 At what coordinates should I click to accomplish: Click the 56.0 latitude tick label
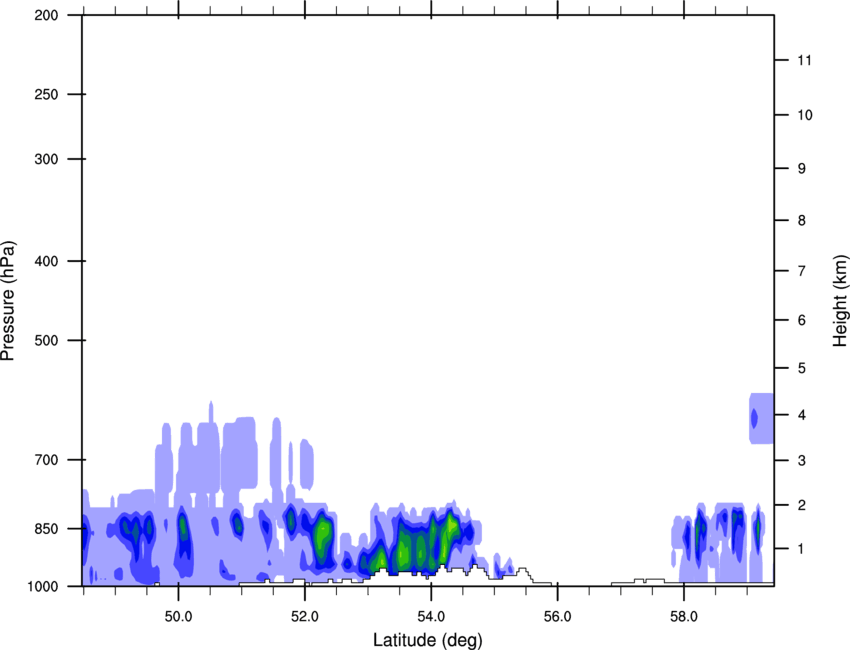tap(558, 617)
